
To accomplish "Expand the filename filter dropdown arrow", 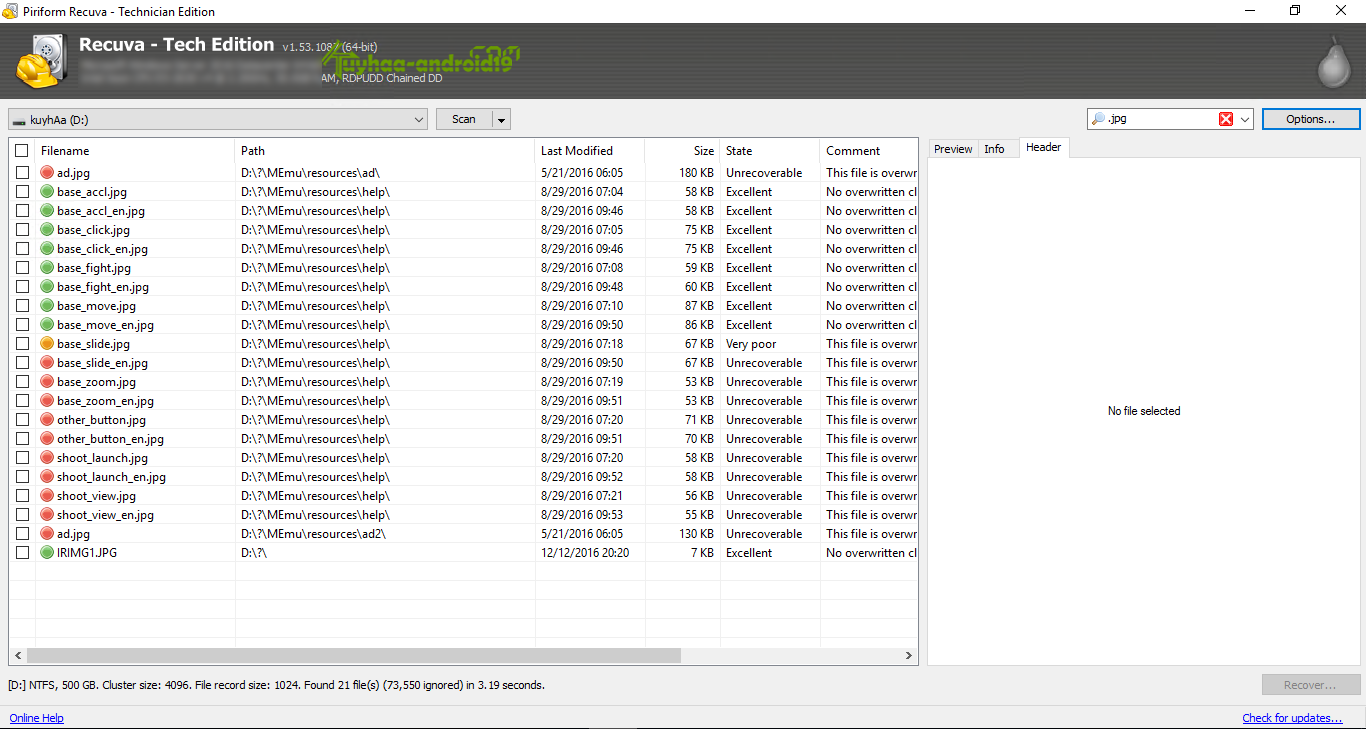I will point(1245,119).
